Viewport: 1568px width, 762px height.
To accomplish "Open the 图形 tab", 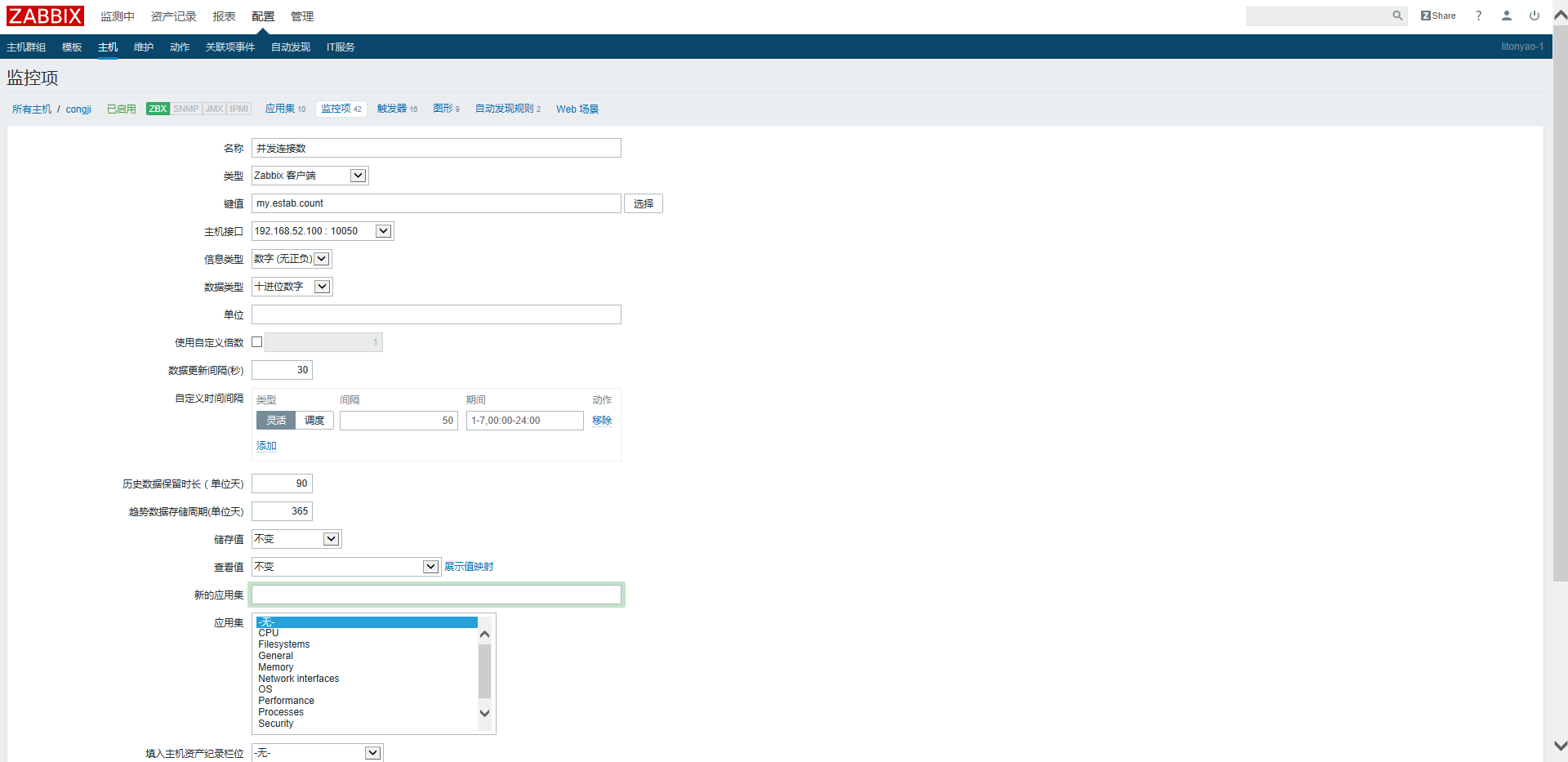I will [446, 109].
